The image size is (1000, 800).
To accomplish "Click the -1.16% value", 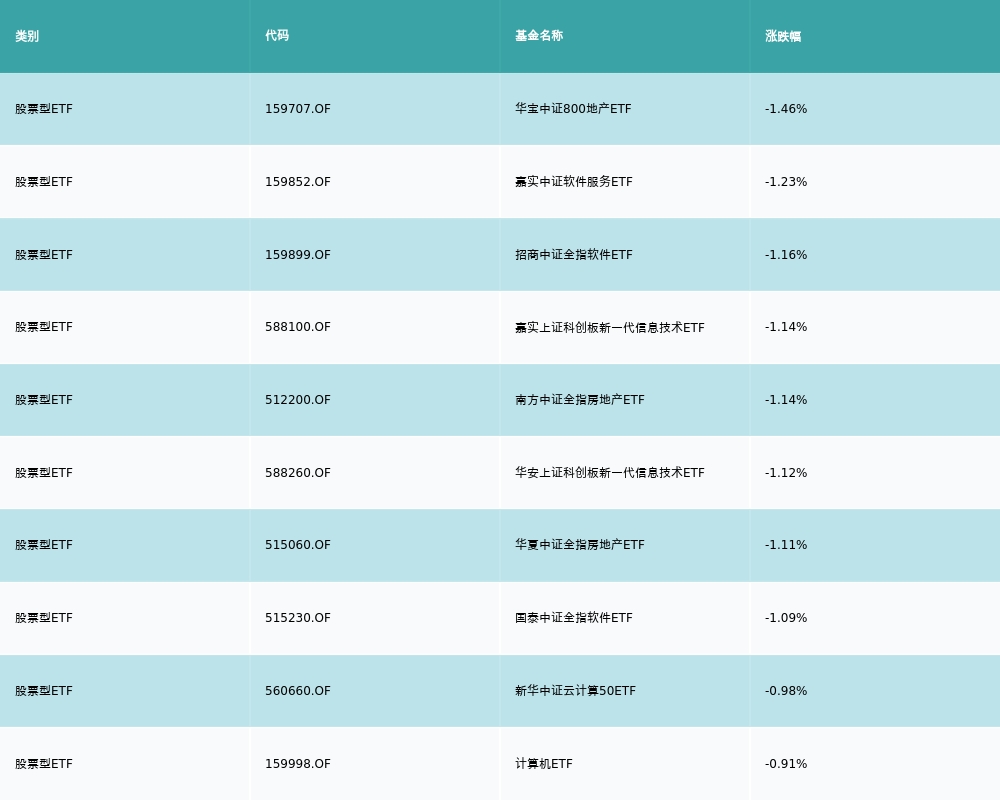I will click(786, 255).
